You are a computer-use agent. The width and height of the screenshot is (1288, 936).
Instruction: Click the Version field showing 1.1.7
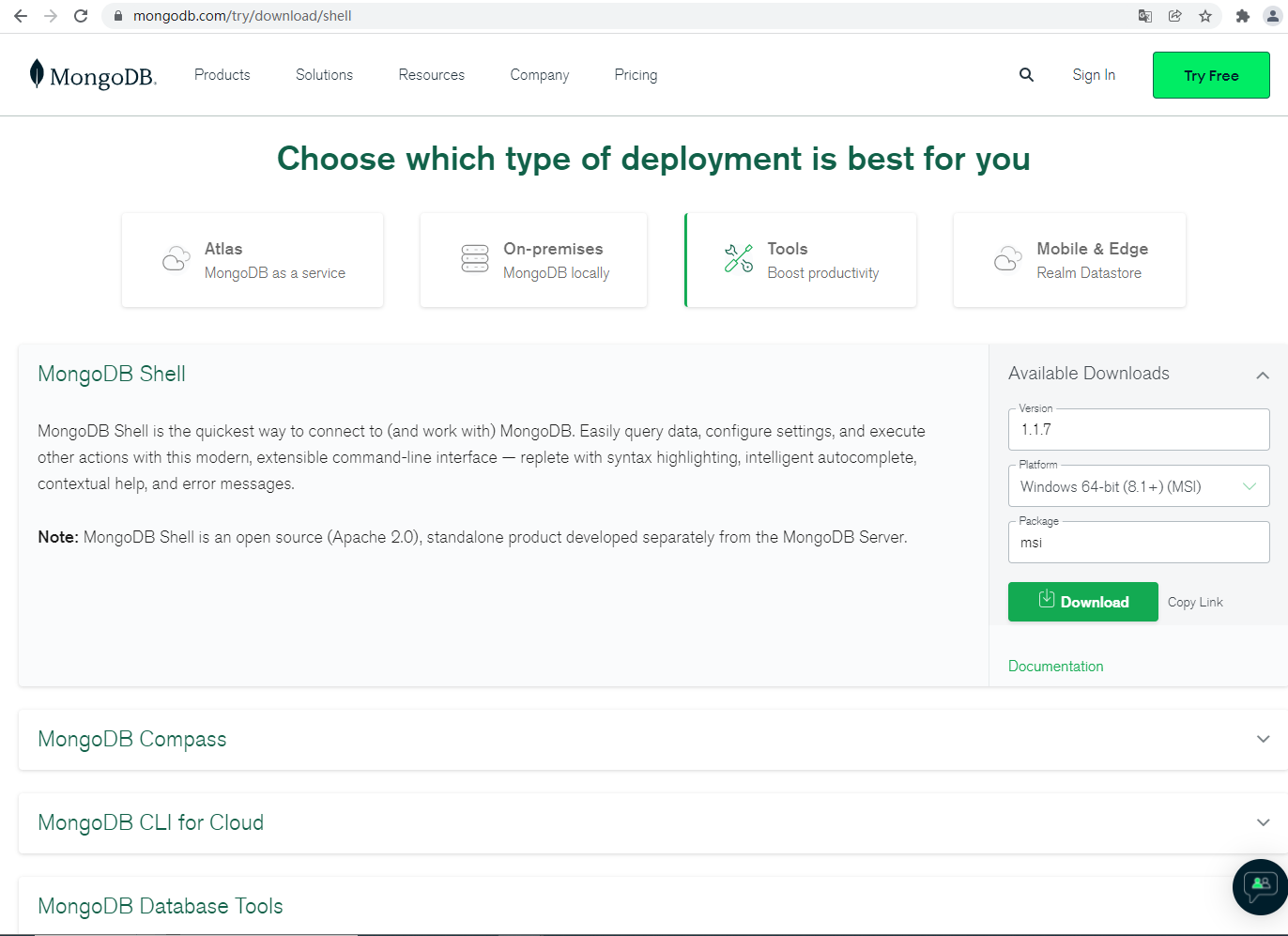tap(1139, 429)
